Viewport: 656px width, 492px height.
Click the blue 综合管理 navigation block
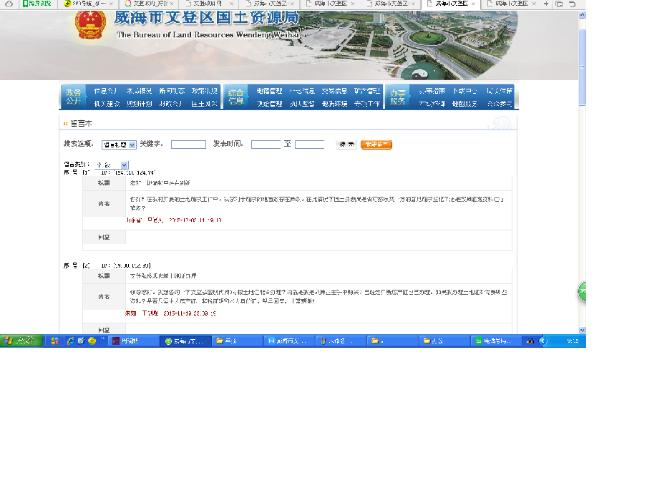coord(235,97)
